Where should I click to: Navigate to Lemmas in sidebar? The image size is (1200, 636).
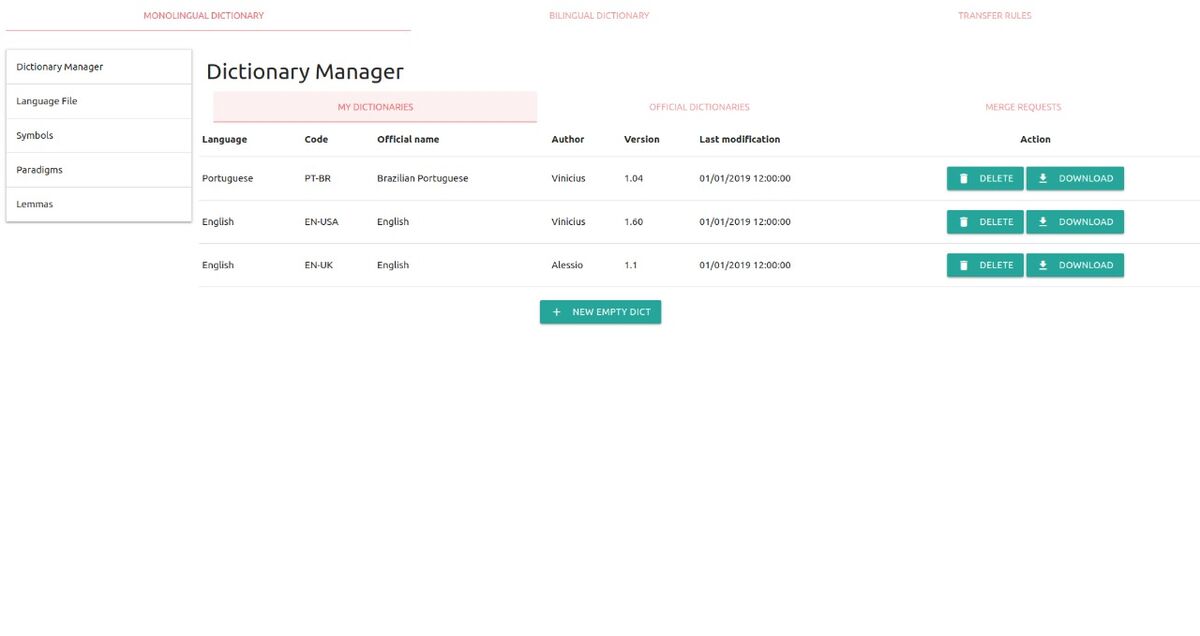pyautogui.click(x=98, y=204)
